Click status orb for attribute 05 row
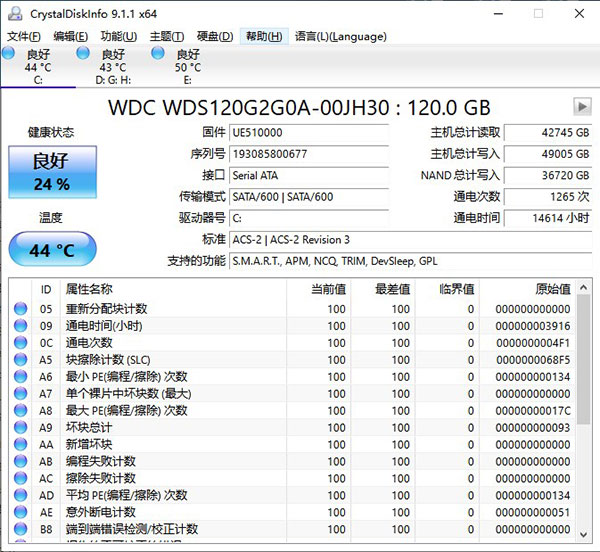Viewport: 600px width, 552px height. point(20,309)
